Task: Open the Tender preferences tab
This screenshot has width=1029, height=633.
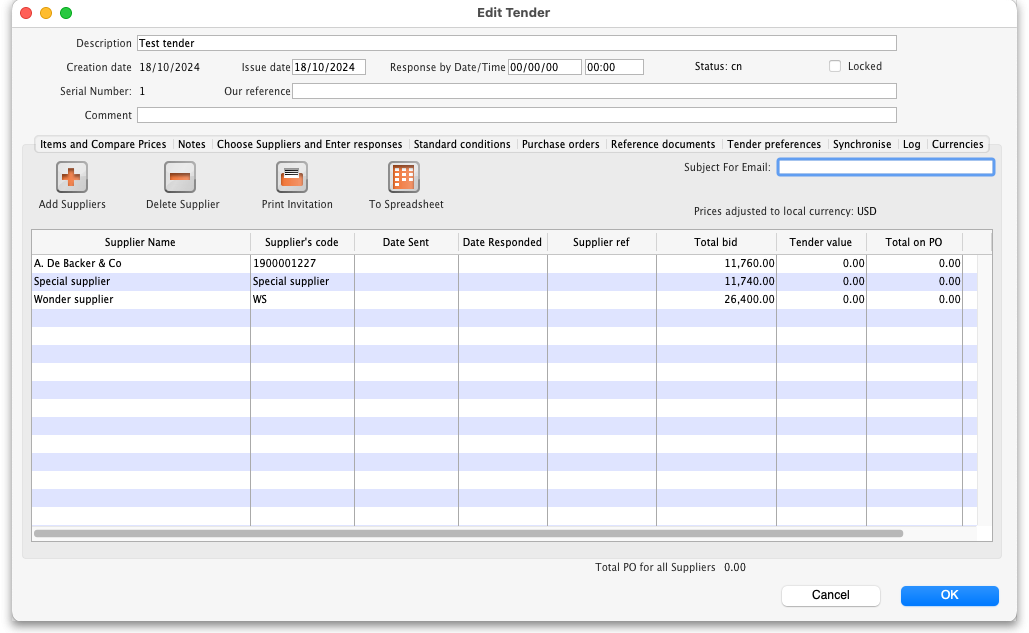Action: [x=774, y=144]
